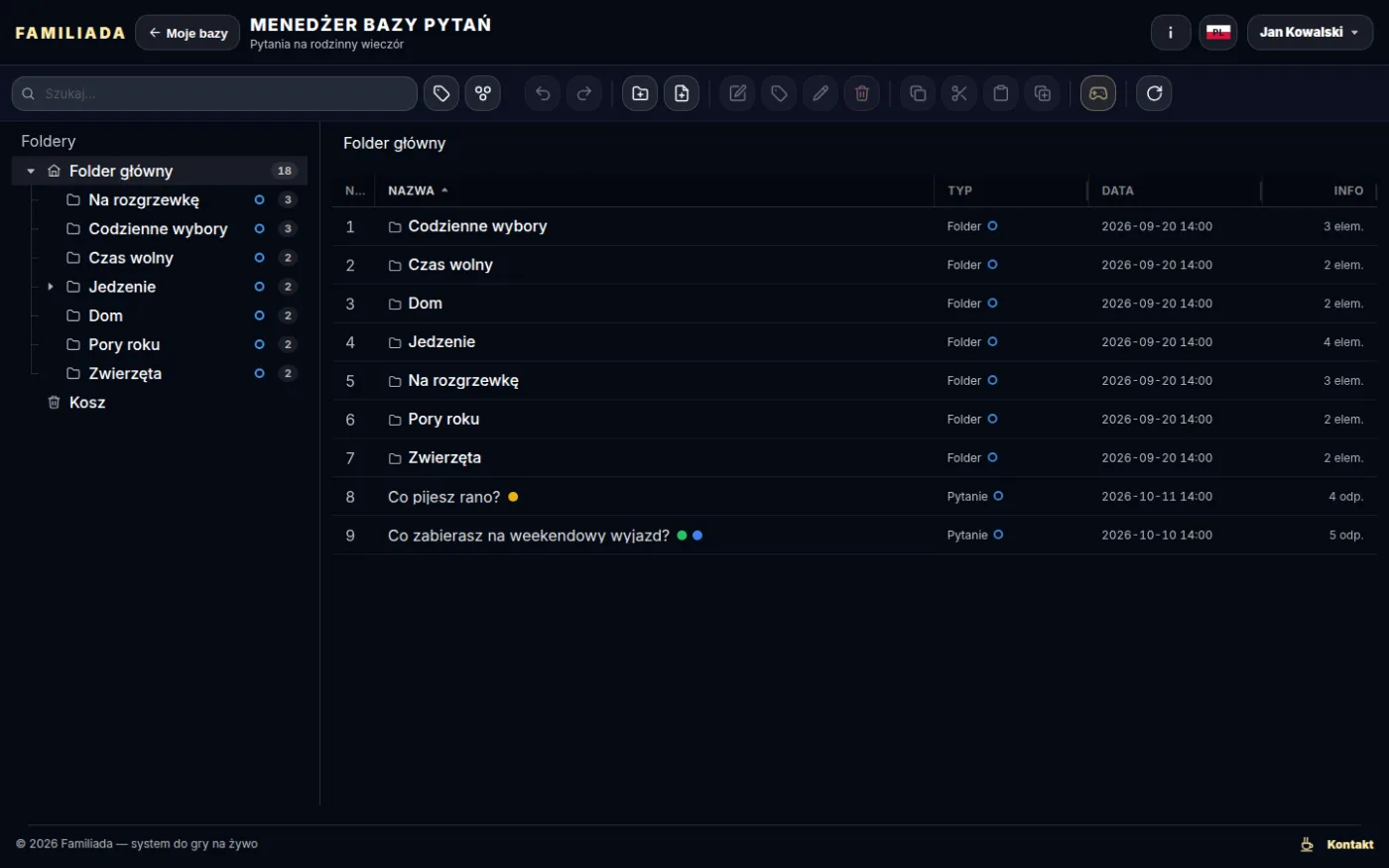Viewport: 1389px width, 868px height.
Task: Create a new folder
Action: 640,93
